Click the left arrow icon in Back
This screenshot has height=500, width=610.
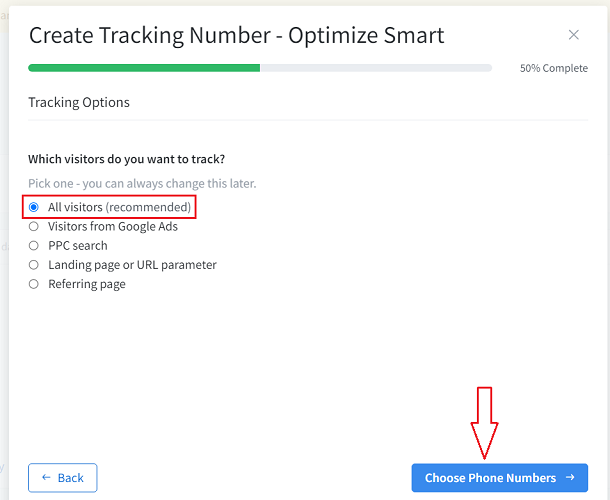pos(46,478)
